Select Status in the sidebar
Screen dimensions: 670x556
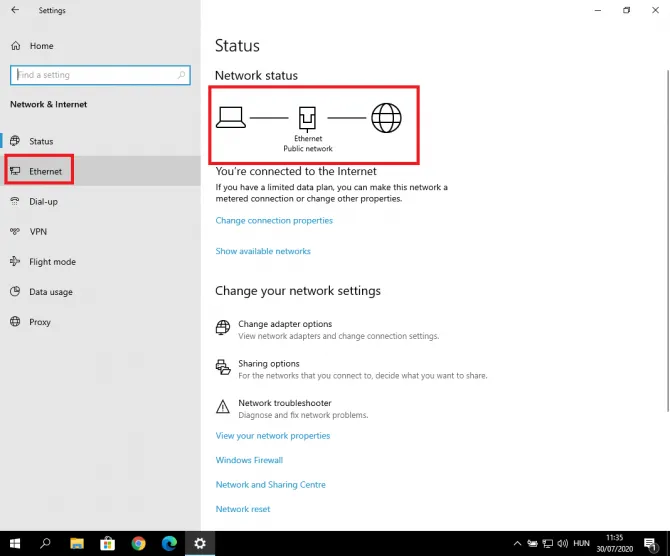point(41,142)
